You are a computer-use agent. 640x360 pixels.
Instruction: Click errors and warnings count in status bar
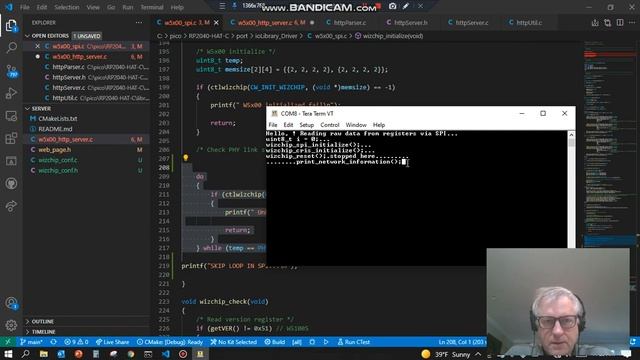(x=76, y=342)
